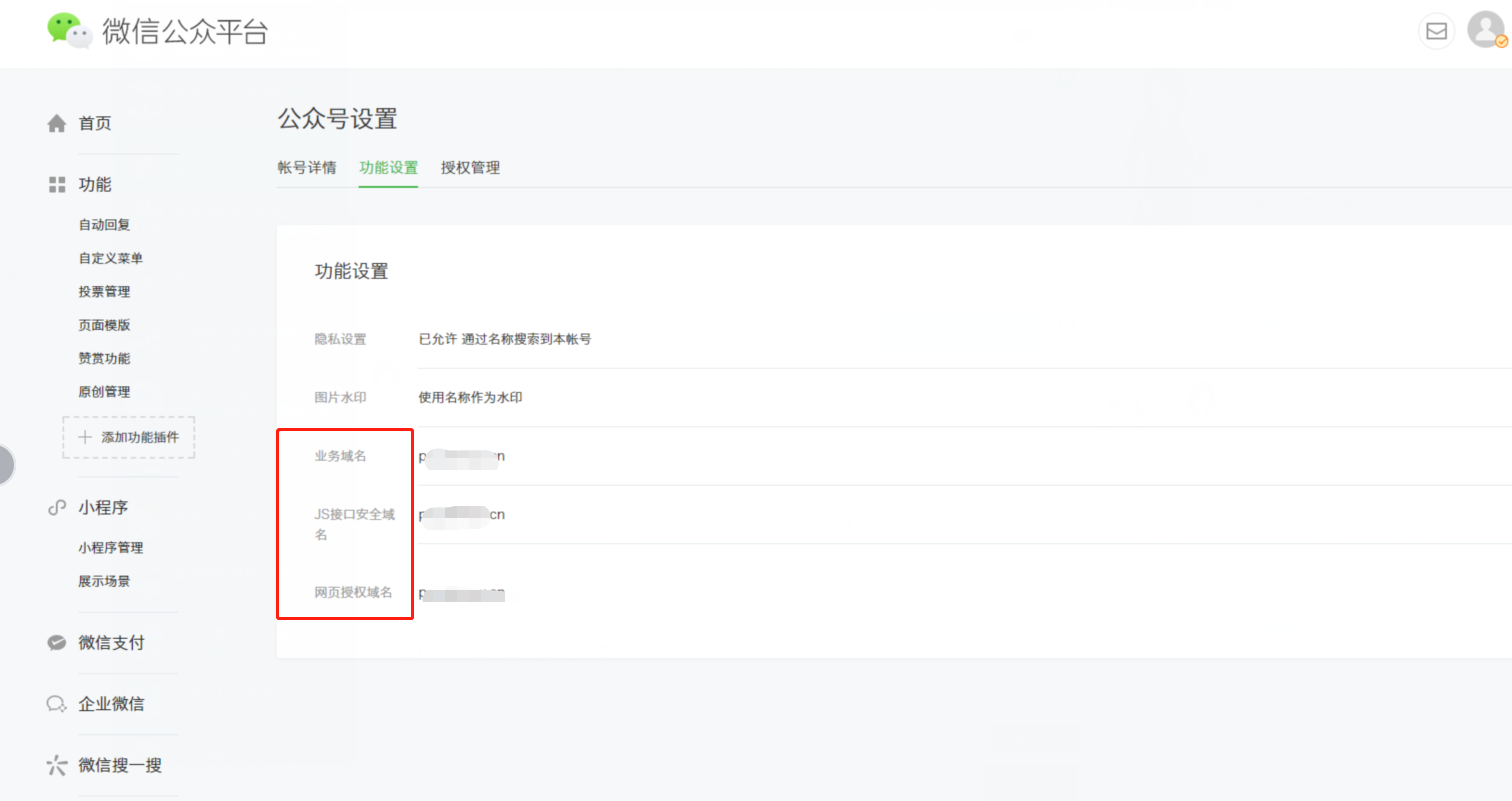Click the 网页授权域名 label
Image resolution: width=1512 pixels, height=801 pixels.
(x=353, y=593)
